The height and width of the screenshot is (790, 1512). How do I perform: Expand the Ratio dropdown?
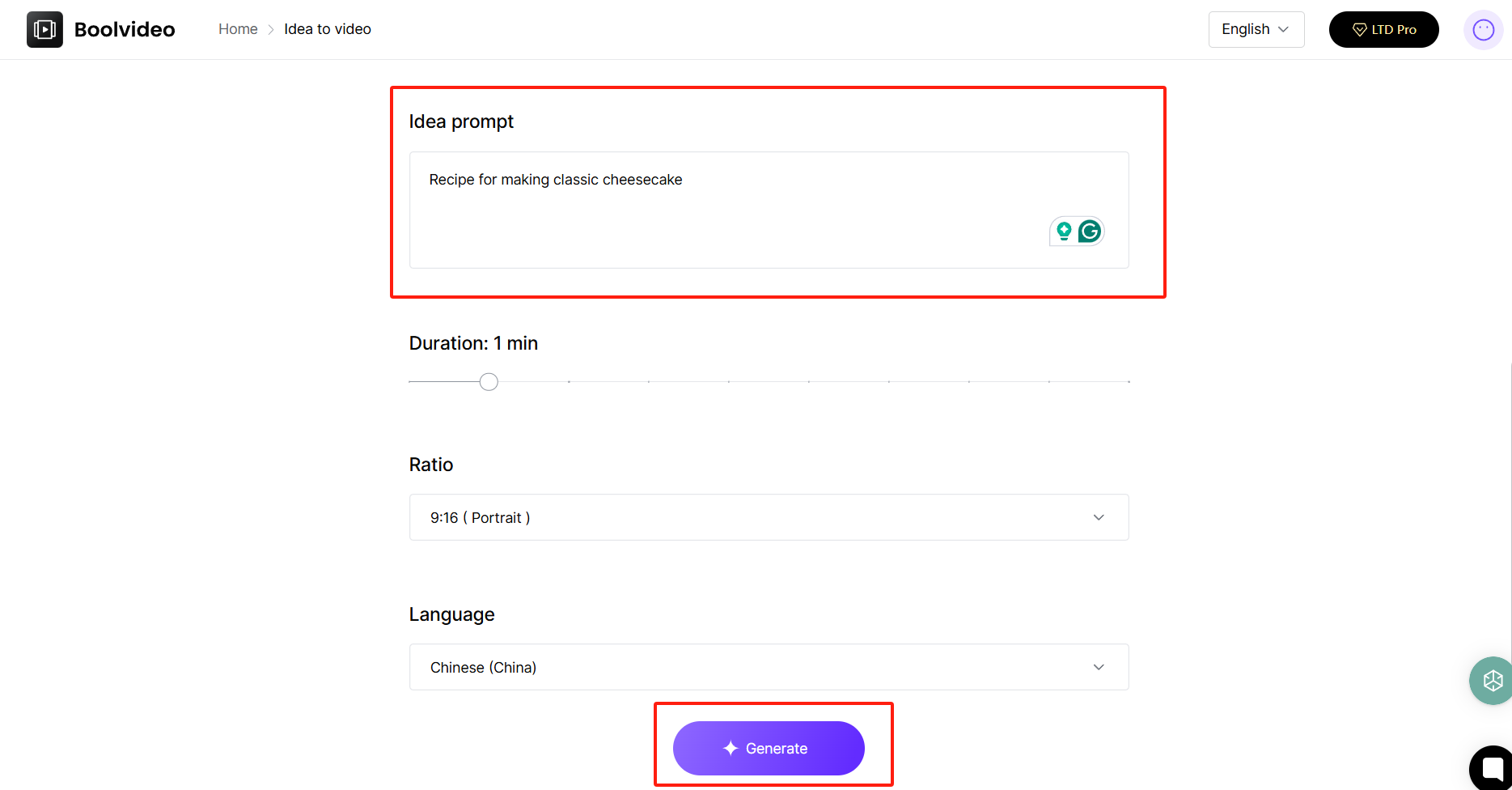coord(769,517)
